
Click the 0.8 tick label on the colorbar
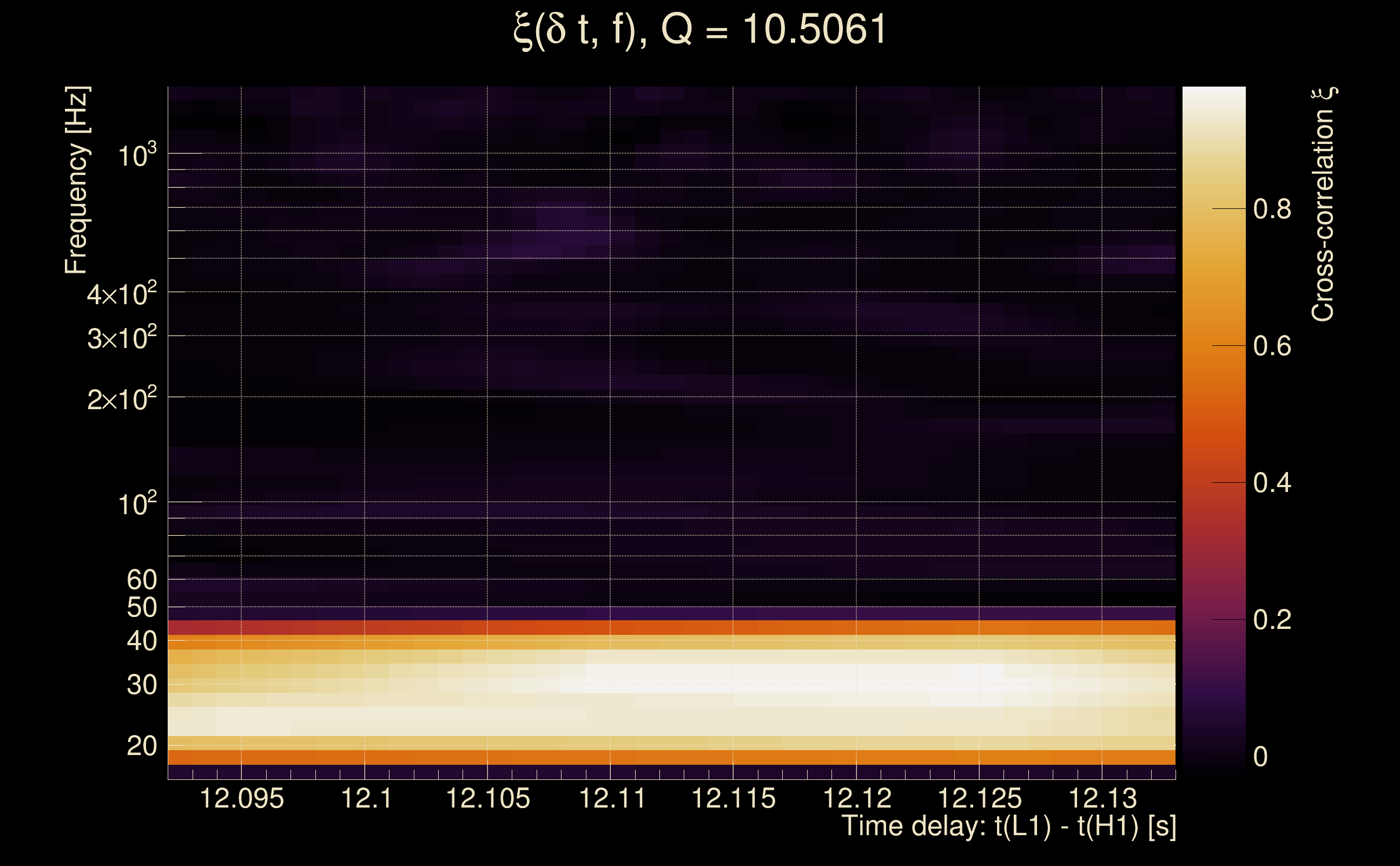click(x=1272, y=209)
